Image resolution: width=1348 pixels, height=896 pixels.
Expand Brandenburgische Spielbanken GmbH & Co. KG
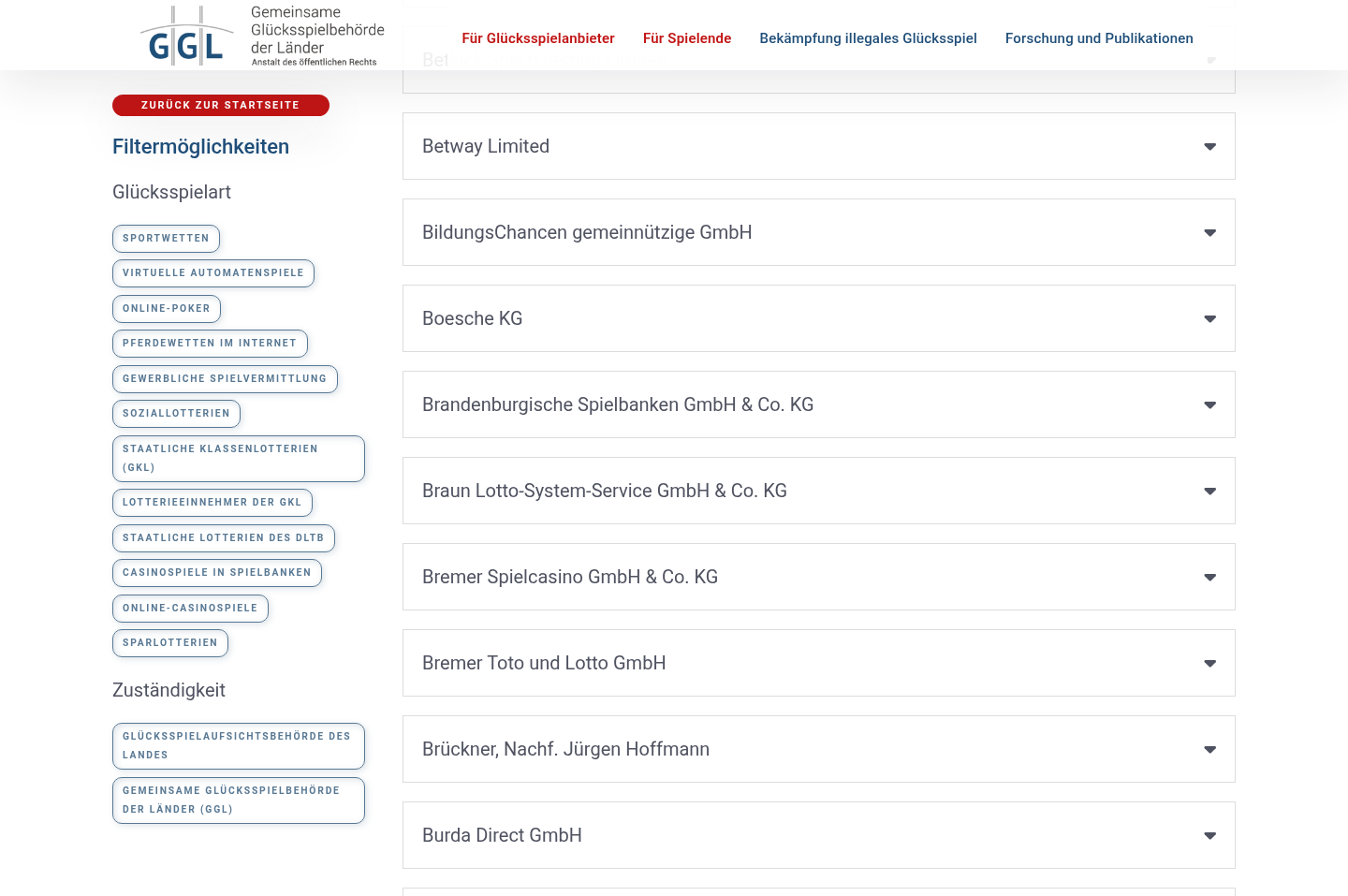click(x=819, y=404)
